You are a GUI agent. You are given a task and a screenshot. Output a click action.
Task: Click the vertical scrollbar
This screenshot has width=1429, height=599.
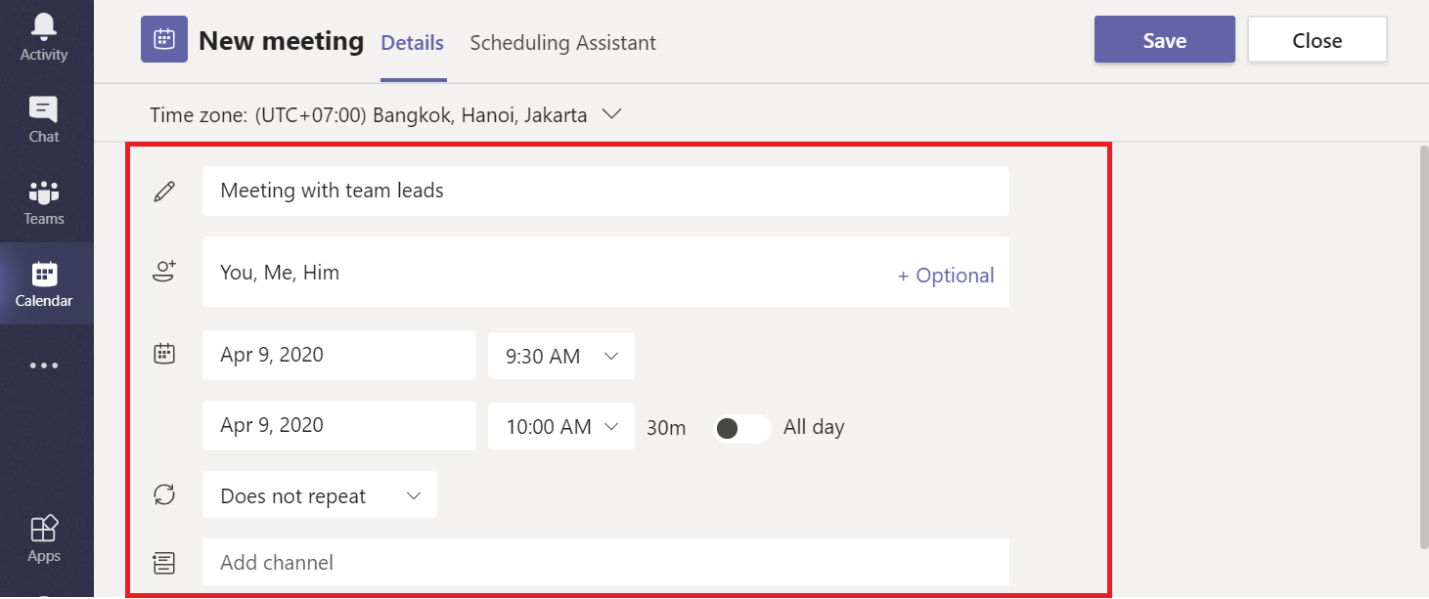[x=1423, y=346]
